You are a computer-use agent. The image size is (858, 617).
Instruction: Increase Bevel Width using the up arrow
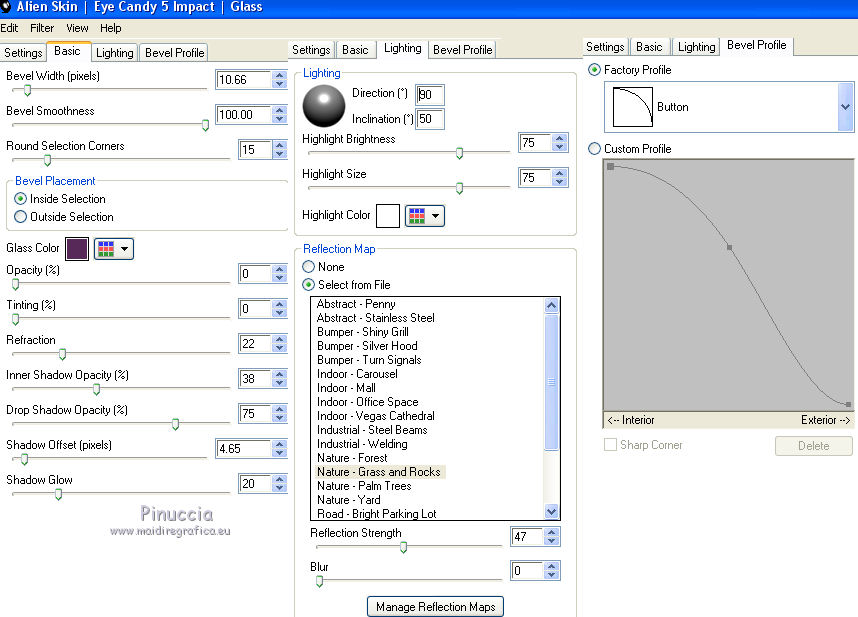coord(279,75)
